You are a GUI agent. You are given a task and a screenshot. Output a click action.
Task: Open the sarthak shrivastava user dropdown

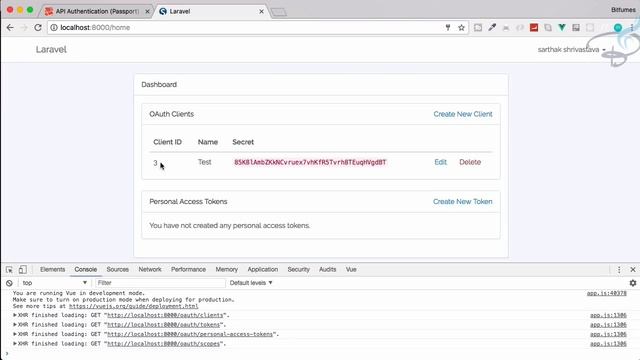(571, 49)
